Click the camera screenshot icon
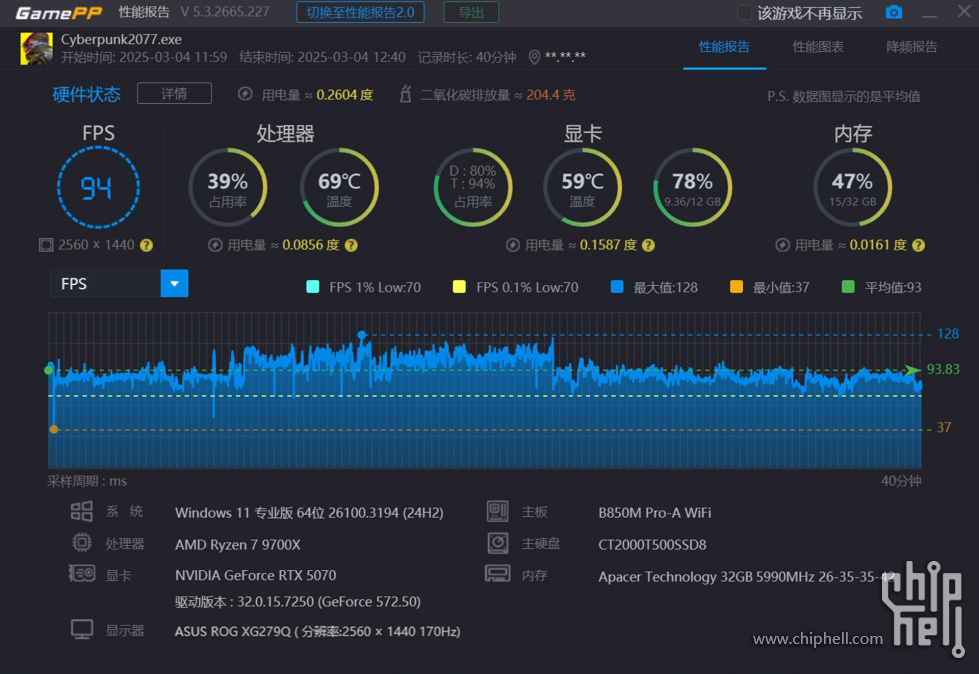 [893, 12]
